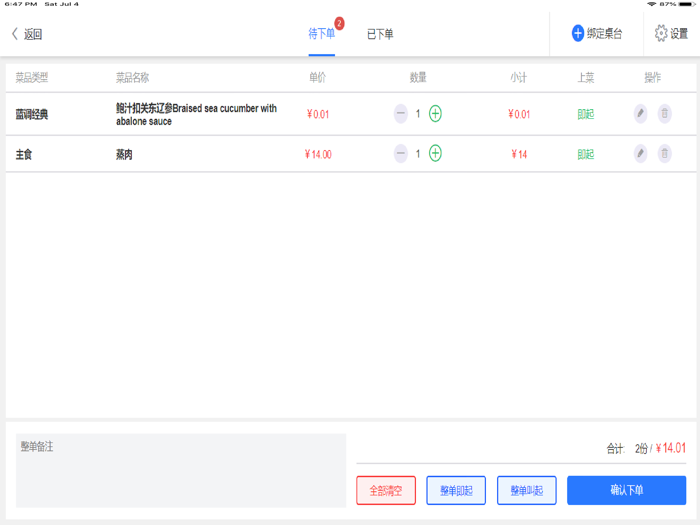Select the 蒸肉 dish name

[124, 154]
